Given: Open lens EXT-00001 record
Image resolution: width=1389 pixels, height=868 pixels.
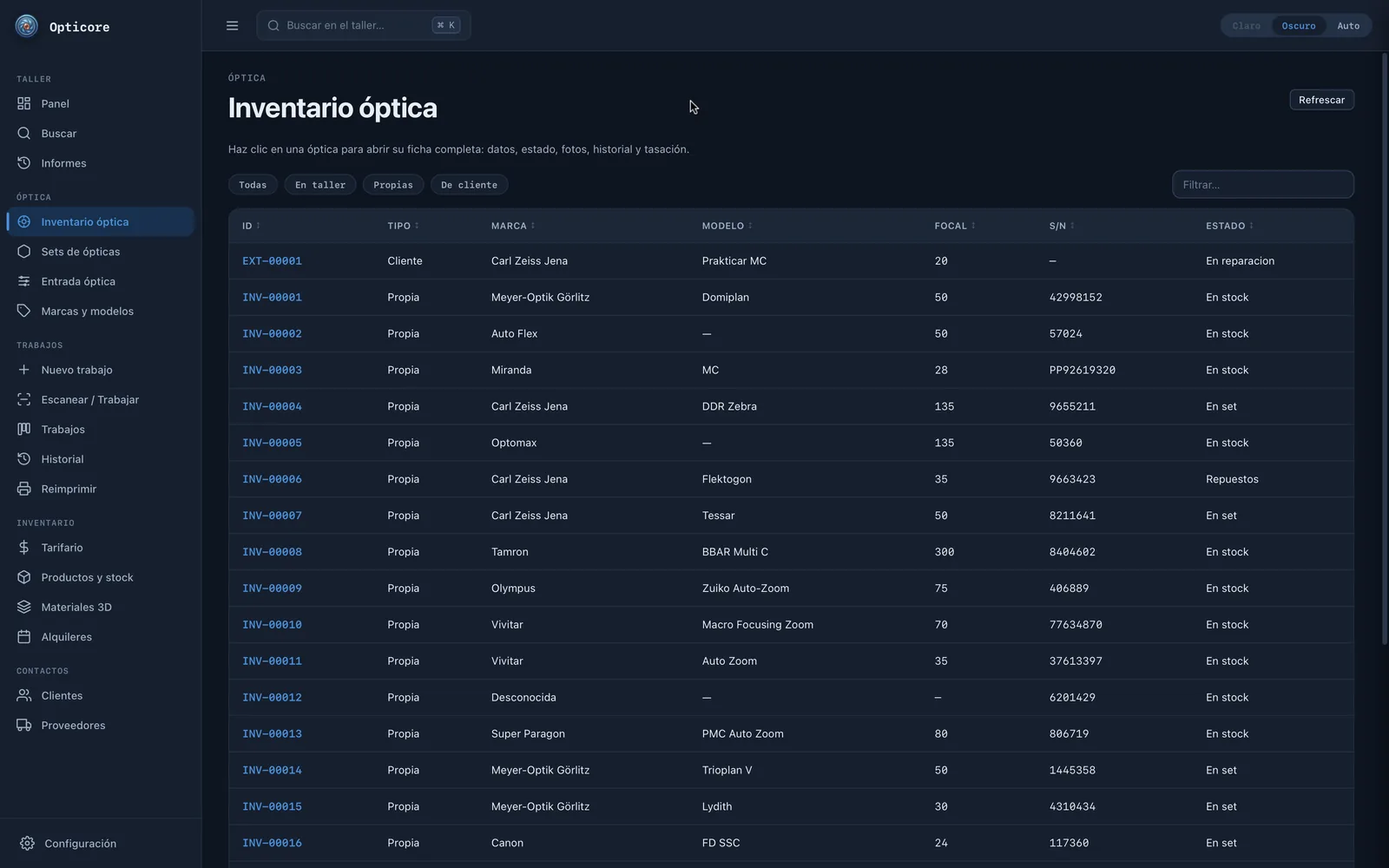Looking at the screenshot, I should point(272,261).
